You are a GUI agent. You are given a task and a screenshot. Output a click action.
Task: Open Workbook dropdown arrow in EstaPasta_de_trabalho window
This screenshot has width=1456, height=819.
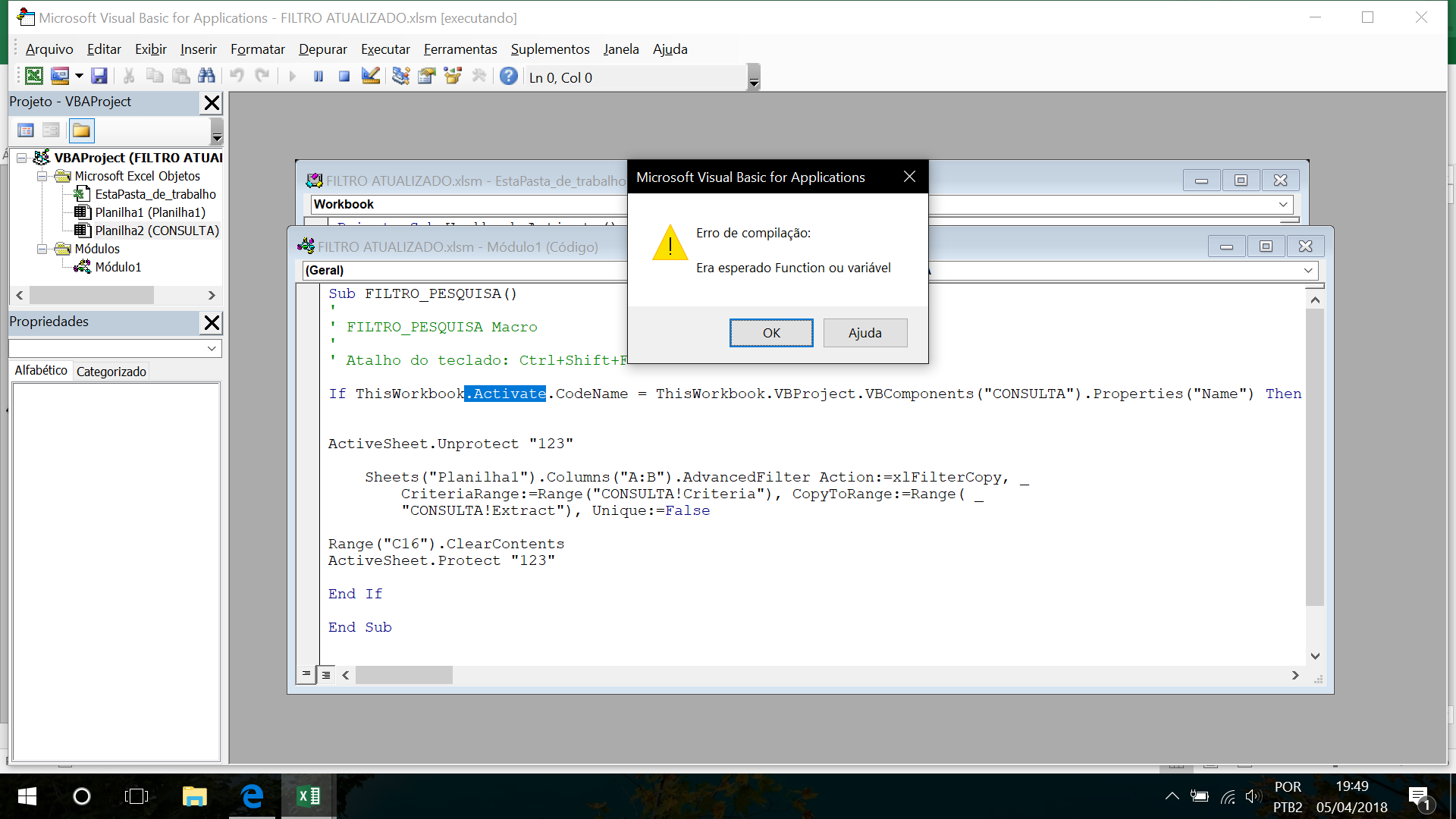[1283, 204]
